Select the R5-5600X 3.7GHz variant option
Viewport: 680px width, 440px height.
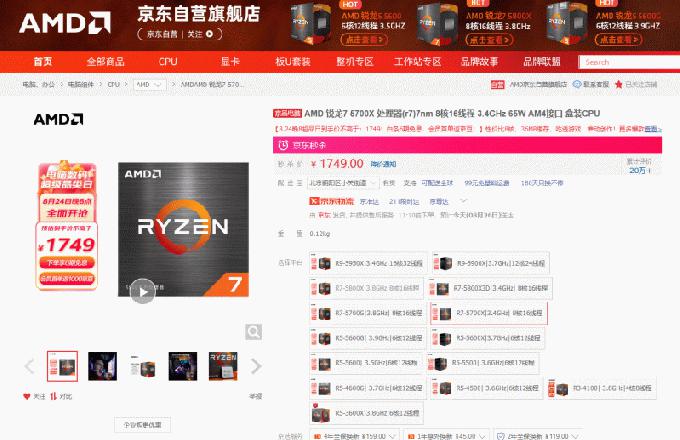[x=487, y=338]
